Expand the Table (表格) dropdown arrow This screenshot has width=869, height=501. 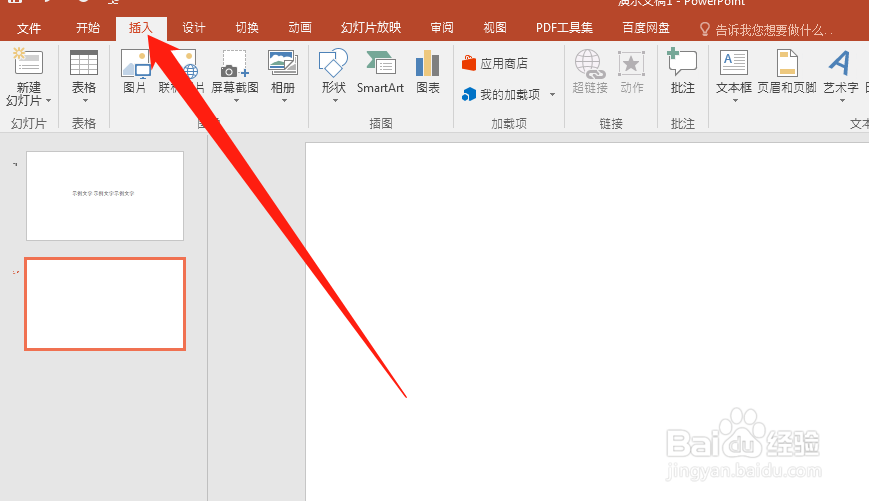[85, 101]
